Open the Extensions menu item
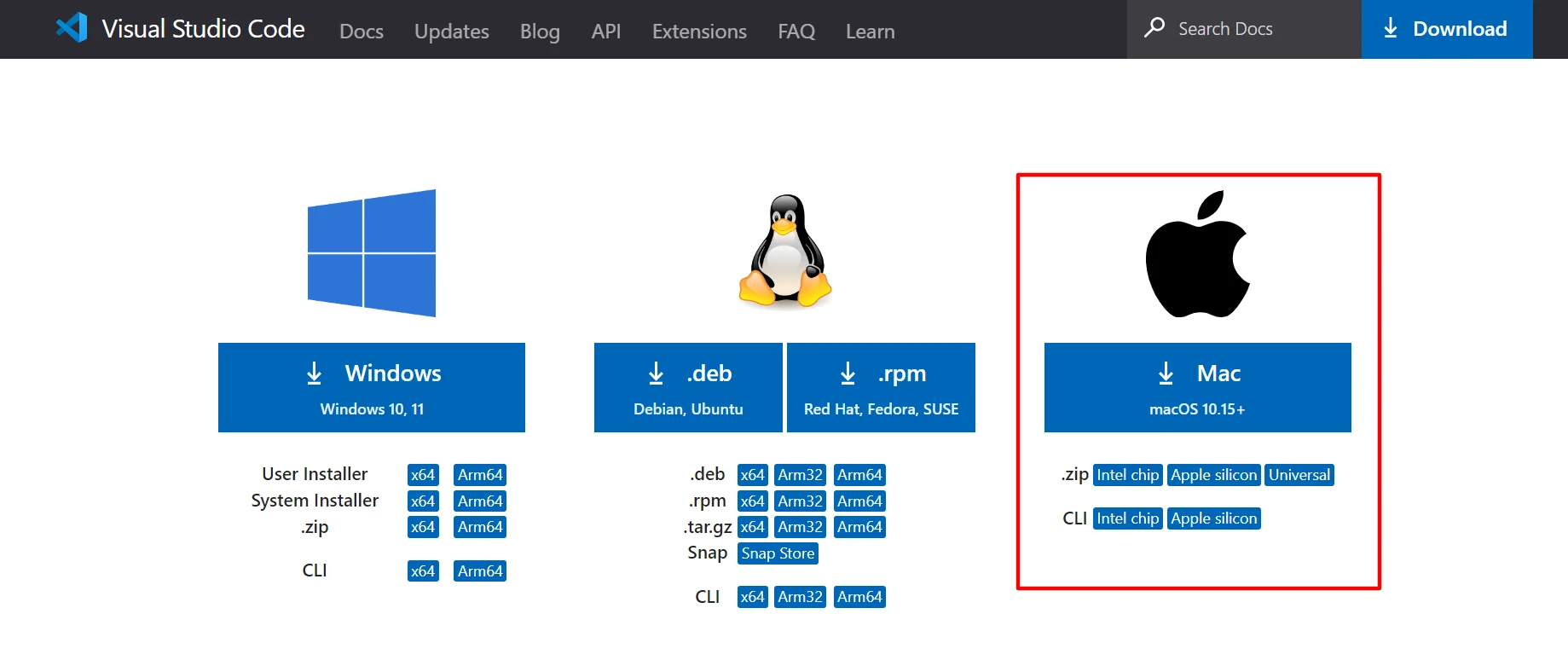Image resolution: width=1568 pixels, height=666 pixels. pyautogui.click(x=699, y=32)
